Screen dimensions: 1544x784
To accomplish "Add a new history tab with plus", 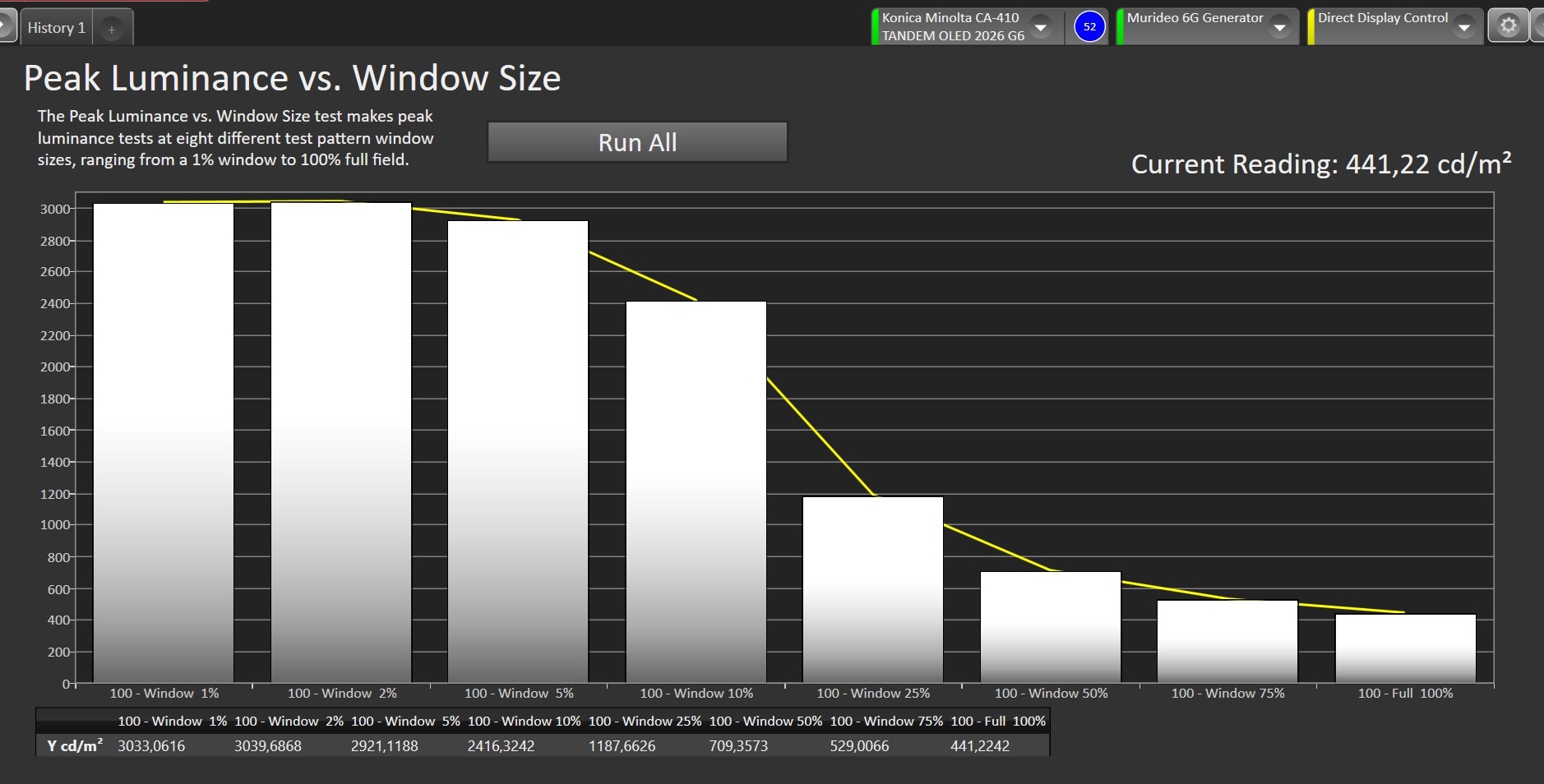I will [112, 30].
